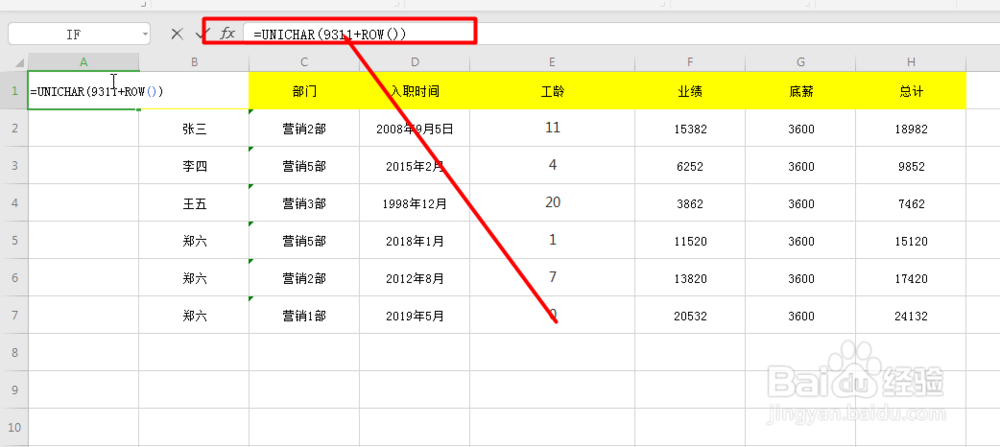Select column B header
This screenshot has width=1000, height=447.
[x=194, y=62]
